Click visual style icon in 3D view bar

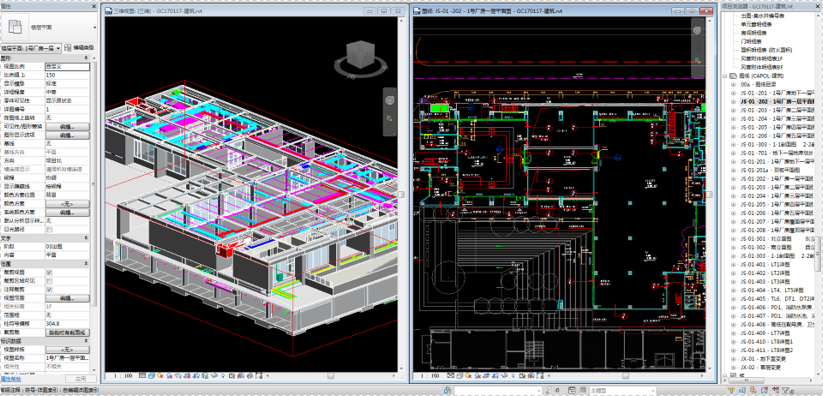click(152, 376)
